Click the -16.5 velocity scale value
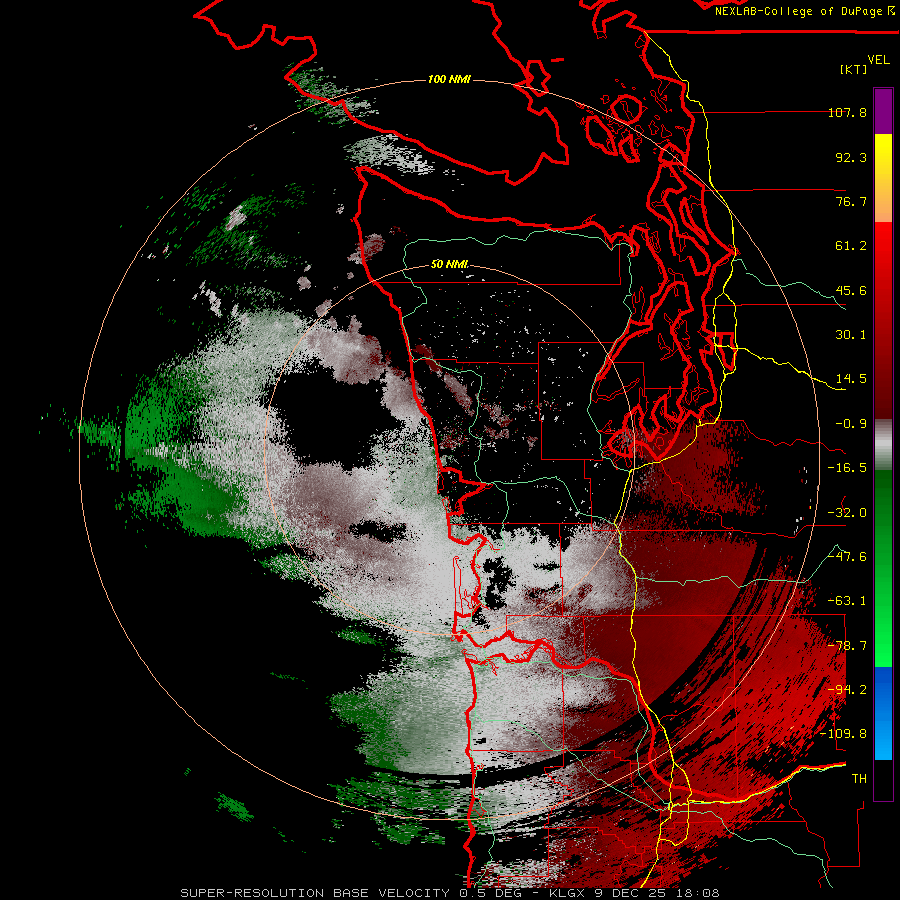The image size is (900, 900). (x=847, y=468)
